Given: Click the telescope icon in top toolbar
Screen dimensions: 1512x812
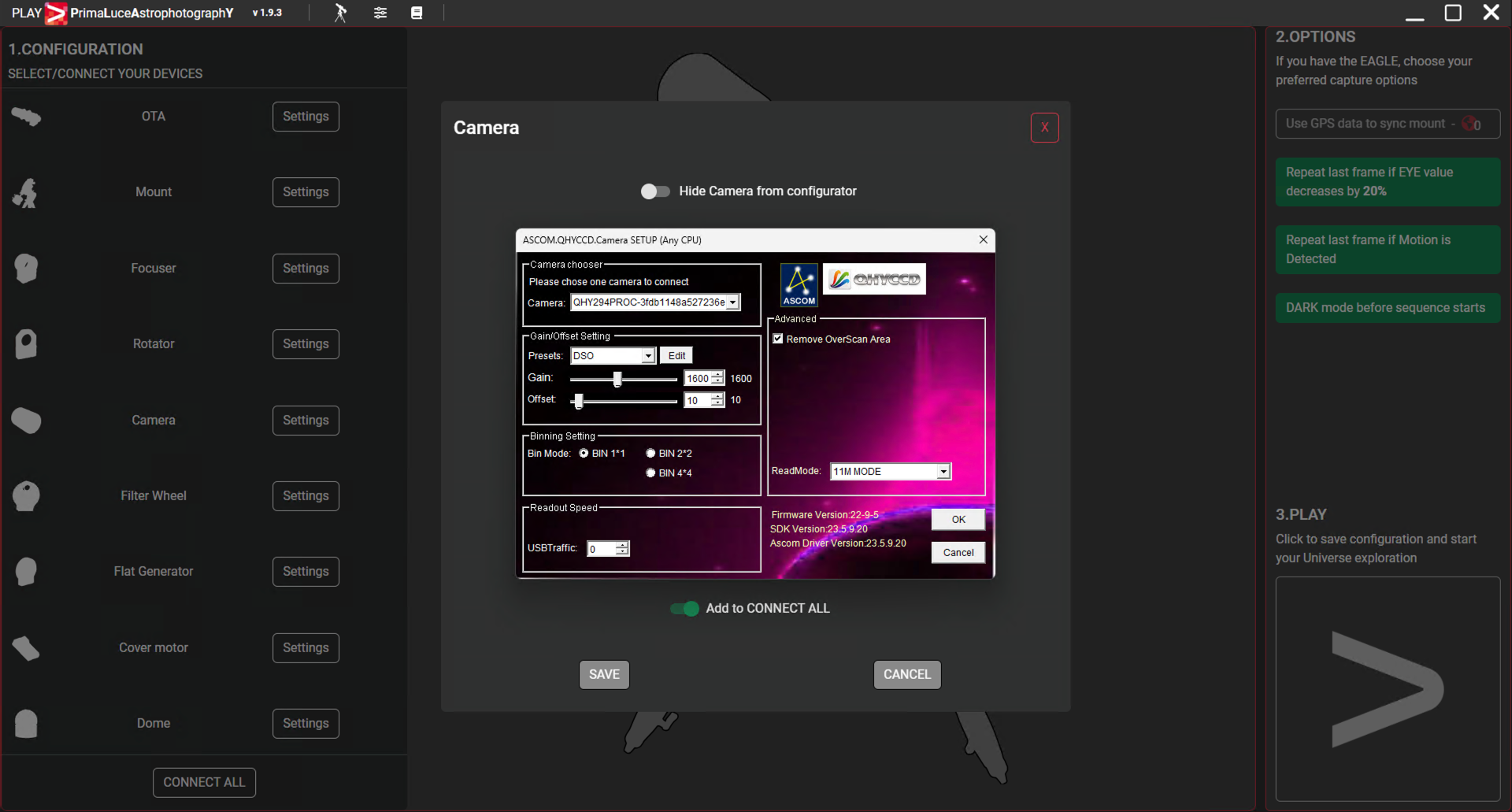Looking at the screenshot, I should click(x=340, y=13).
